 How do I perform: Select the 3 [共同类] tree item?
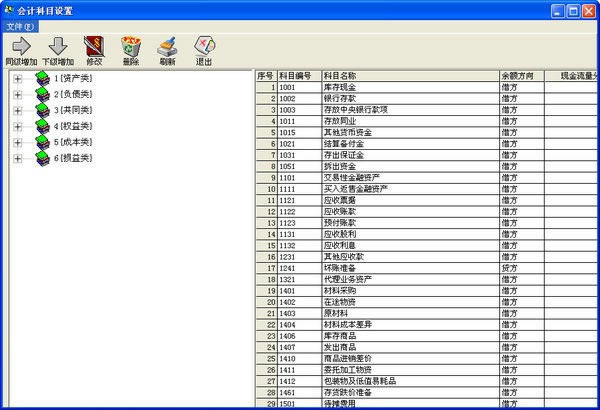click(x=73, y=110)
